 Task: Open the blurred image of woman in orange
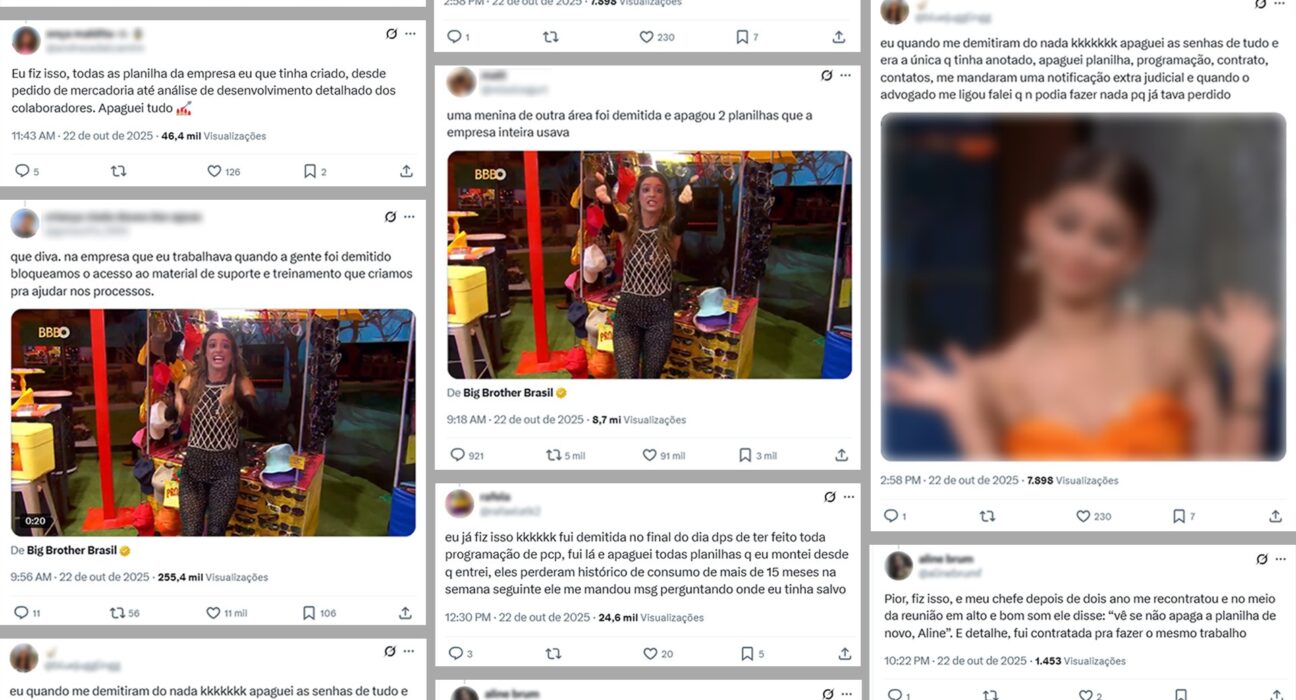pyautogui.click(x=1083, y=287)
